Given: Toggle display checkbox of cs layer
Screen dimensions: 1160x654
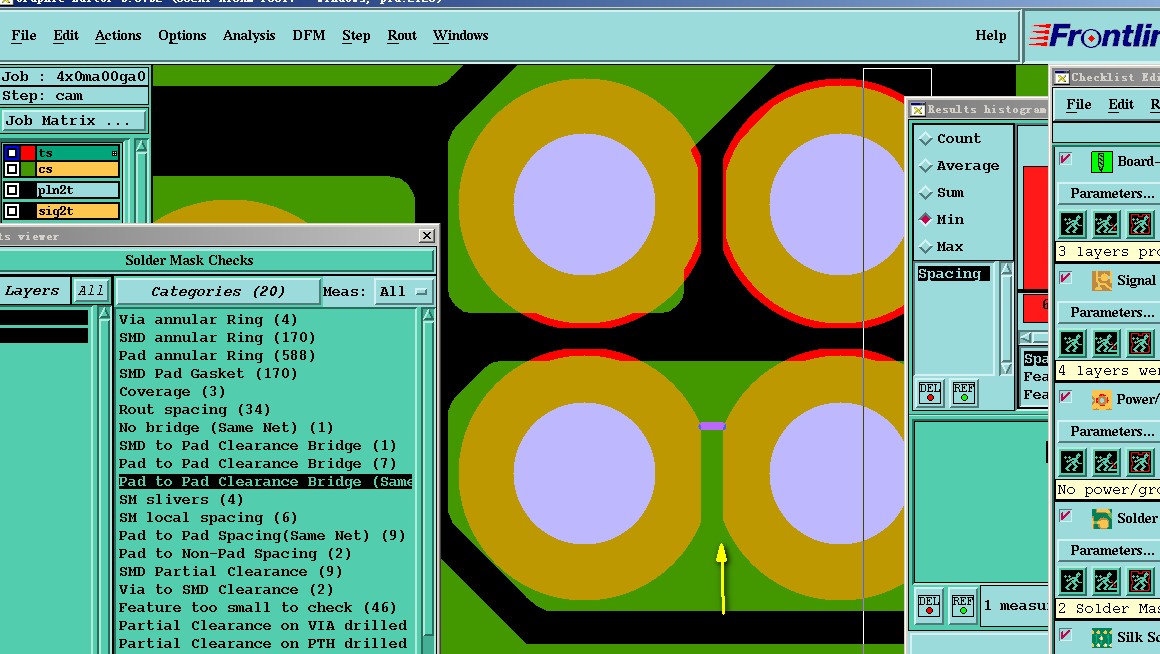Looking at the screenshot, I should click(x=12, y=169).
